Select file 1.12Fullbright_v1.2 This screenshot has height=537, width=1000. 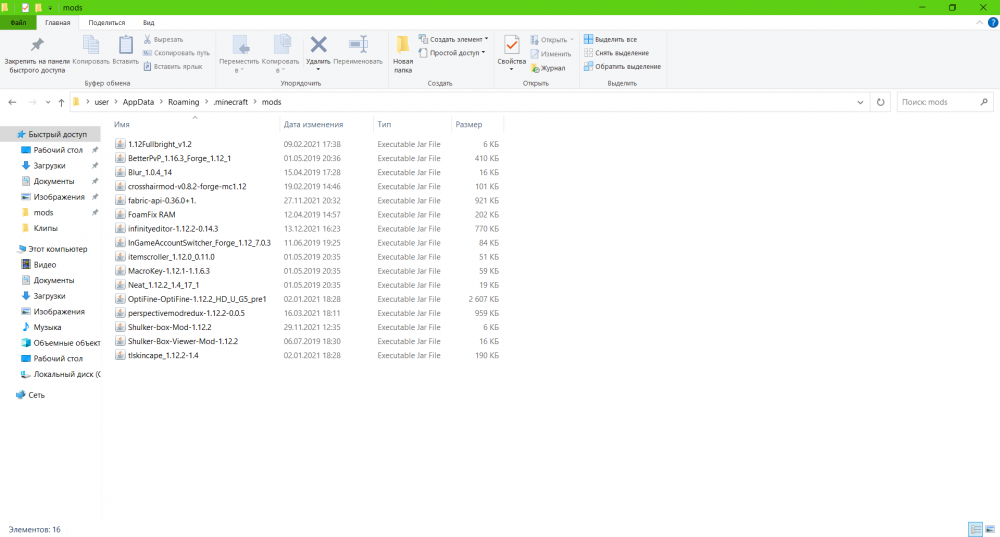(x=159, y=144)
